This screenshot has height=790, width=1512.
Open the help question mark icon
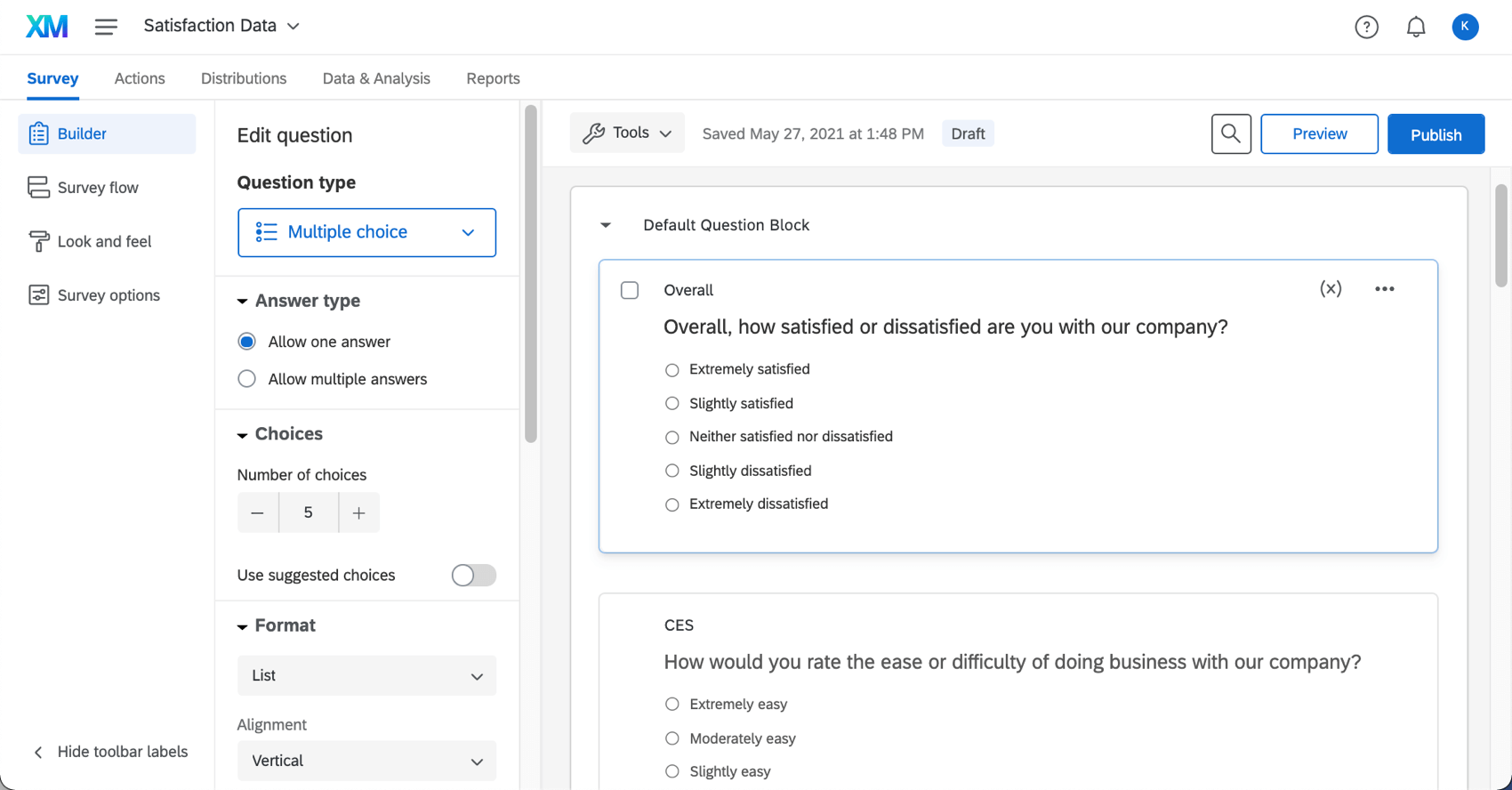coord(1366,28)
